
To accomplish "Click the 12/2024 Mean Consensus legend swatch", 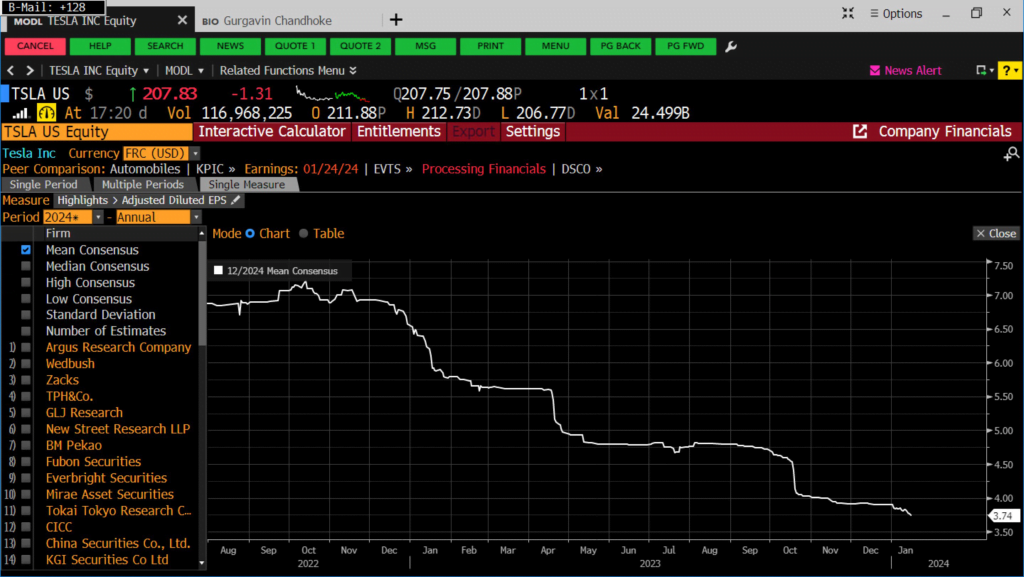I will point(218,270).
